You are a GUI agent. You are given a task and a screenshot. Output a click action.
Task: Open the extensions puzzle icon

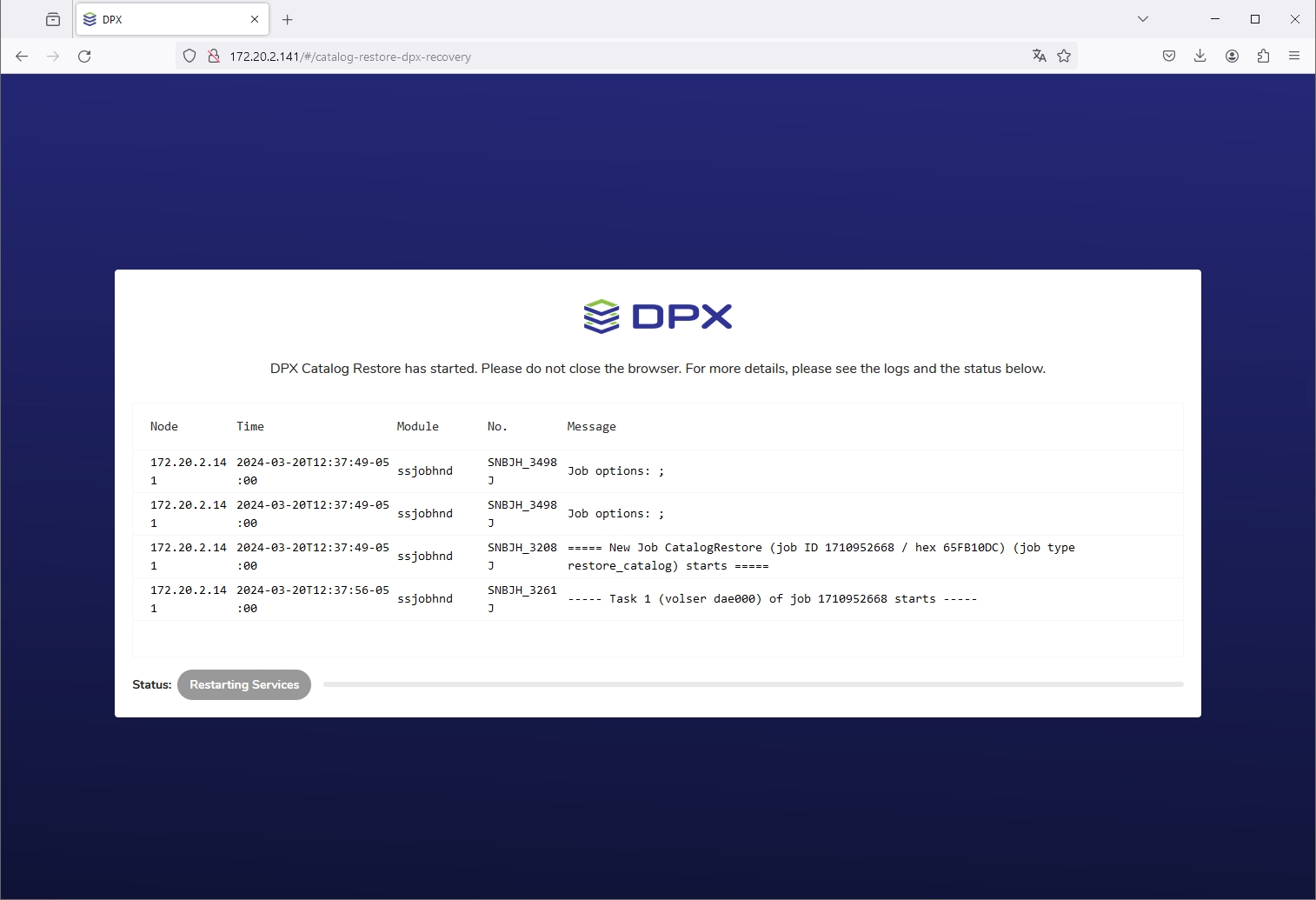(1263, 57)
